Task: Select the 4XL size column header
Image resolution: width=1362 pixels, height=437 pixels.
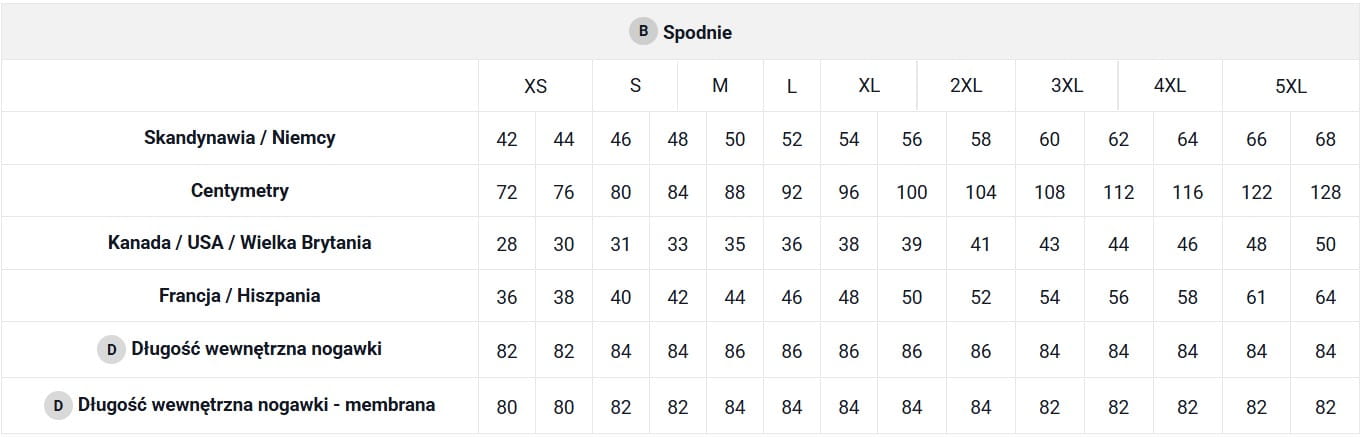Action: [1170, 86]
